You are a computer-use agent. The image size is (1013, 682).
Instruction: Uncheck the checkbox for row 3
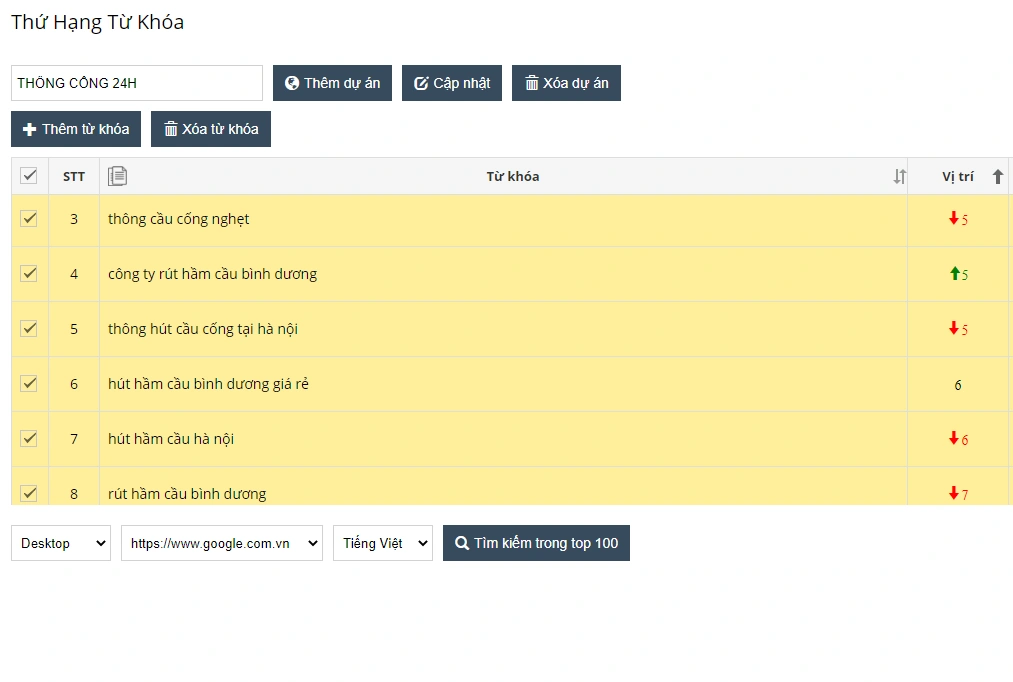[29, 219]
